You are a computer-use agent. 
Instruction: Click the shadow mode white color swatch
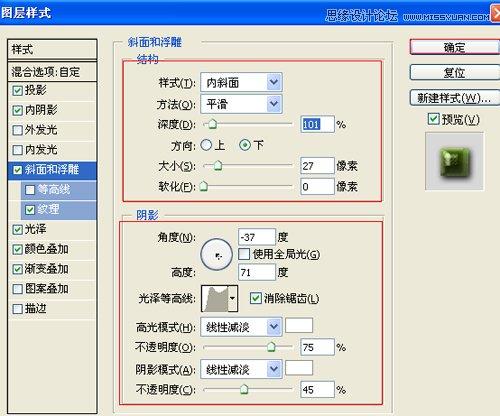click(299, 368)
